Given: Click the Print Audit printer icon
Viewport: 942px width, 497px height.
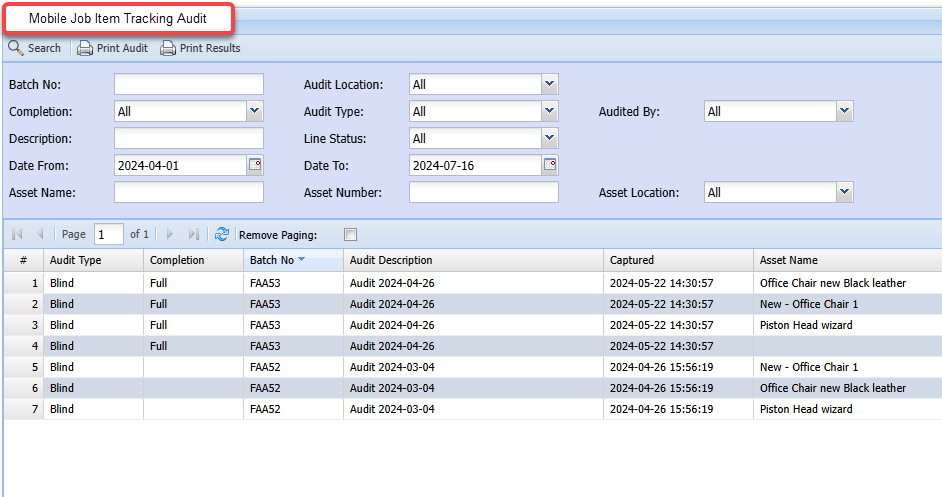Looking at the screenshot, I should click(86, 48).
